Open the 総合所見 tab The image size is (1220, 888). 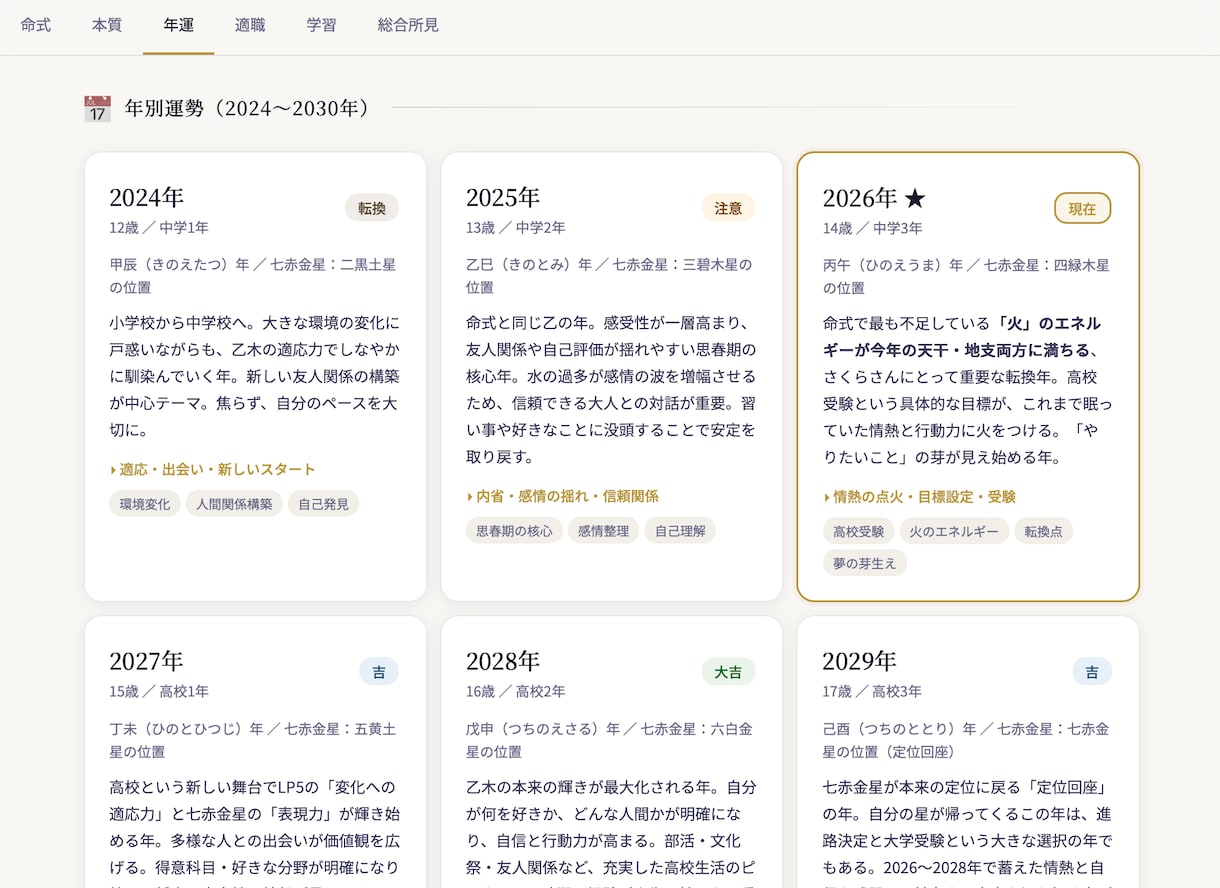(408, 25)
